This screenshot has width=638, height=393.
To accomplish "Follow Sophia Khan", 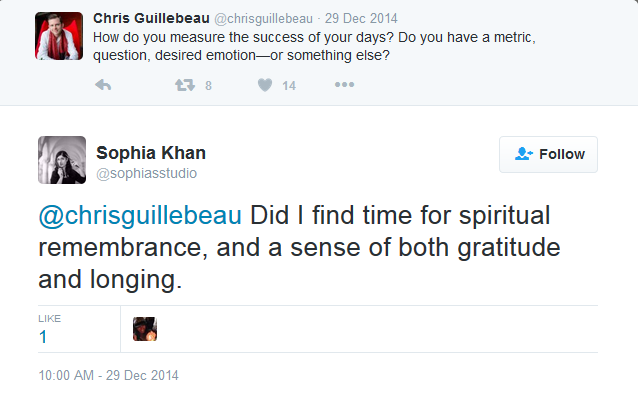I will (x=548, y=155).
